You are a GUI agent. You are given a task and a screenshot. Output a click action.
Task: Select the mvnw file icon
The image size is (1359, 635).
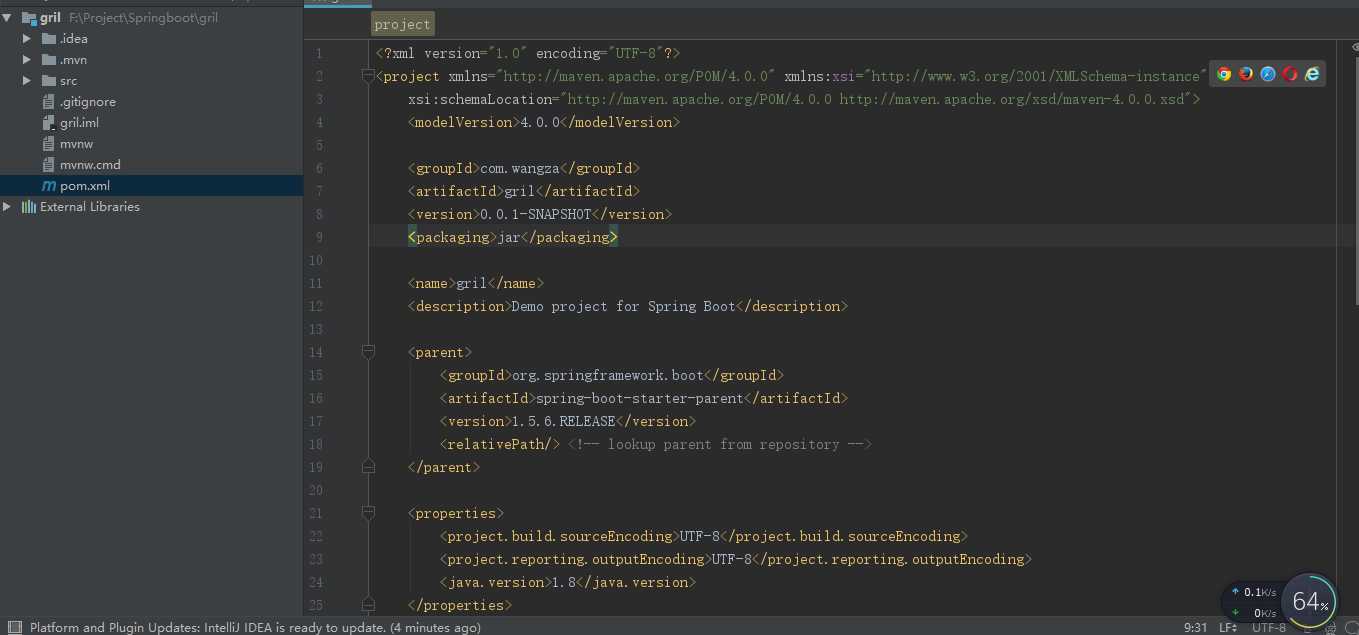tap(49, 144)
